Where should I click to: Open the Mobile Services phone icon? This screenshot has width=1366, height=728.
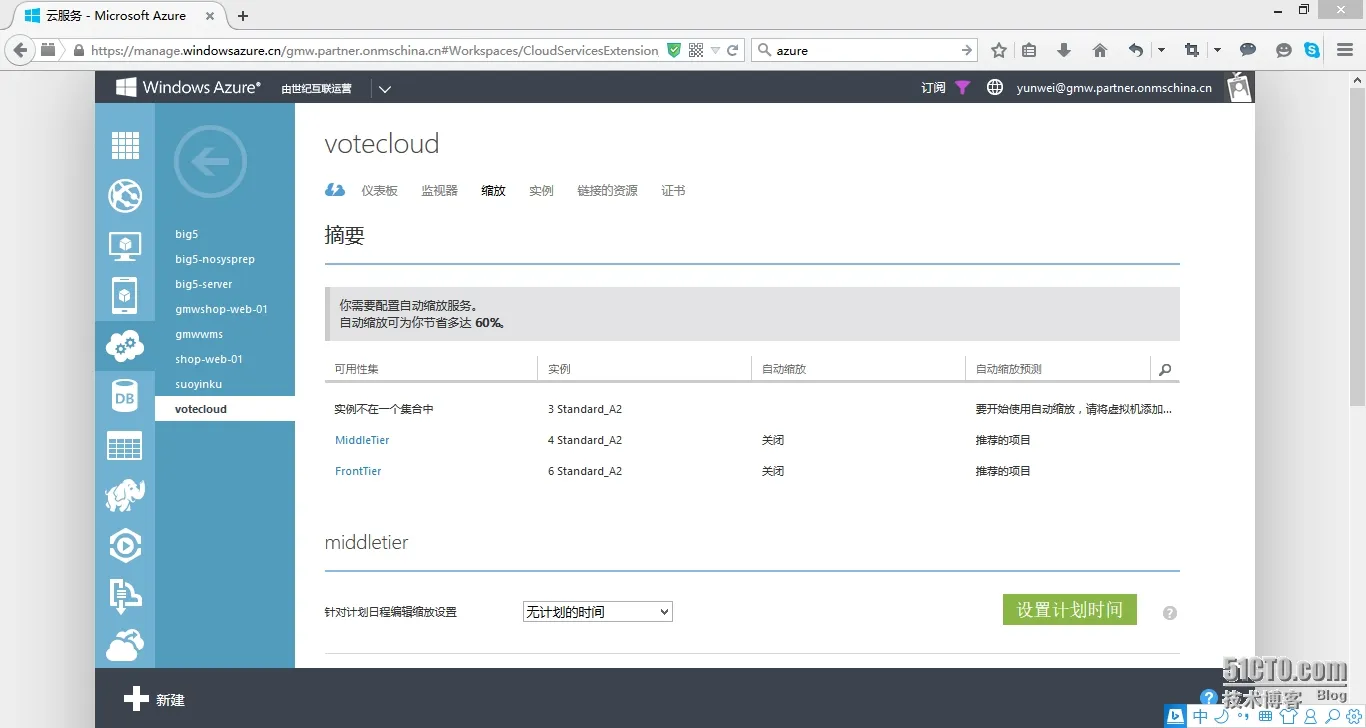coord(125,295)
